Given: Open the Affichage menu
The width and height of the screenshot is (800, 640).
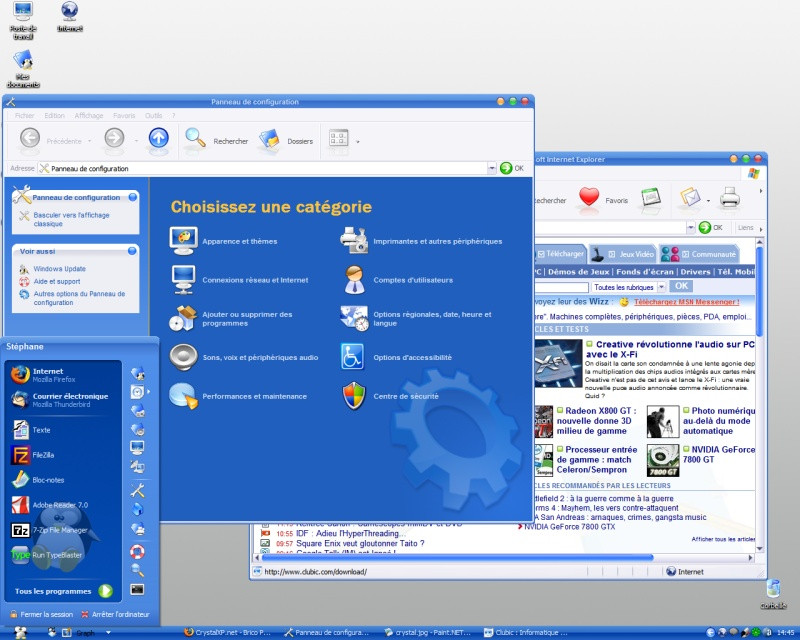Looking at the screenshot, I should (88, 115).
